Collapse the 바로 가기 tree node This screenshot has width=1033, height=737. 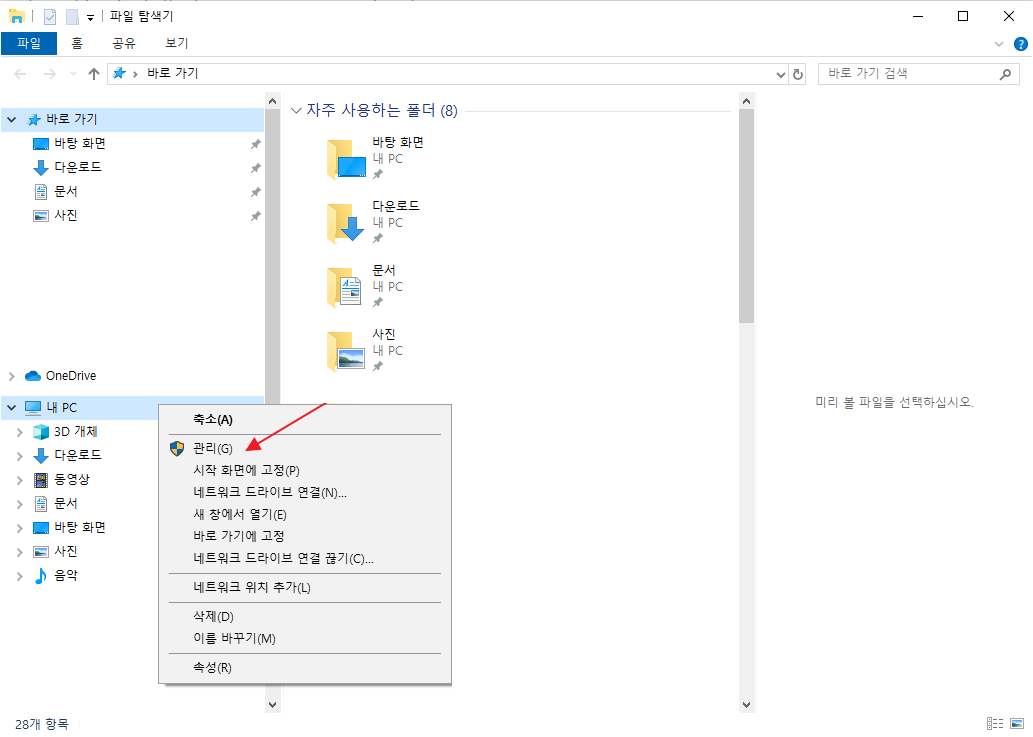[x=12, y=120]
